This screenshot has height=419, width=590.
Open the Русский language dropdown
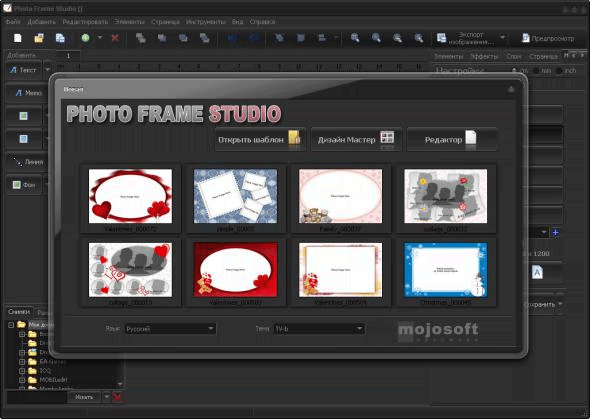click(170, 329)
